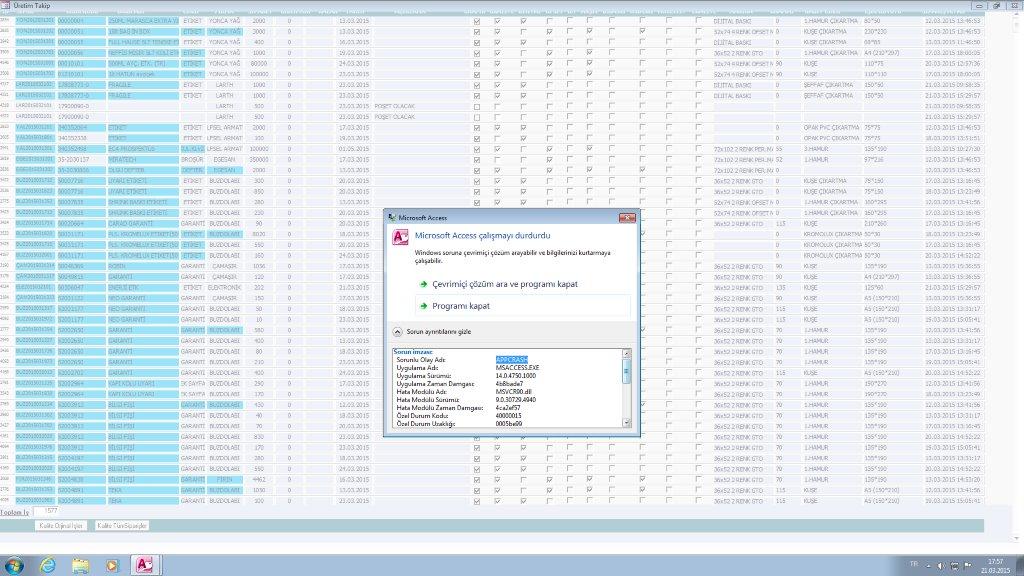1024x576 pixels.
Task: Click the TR language indicator
Action: click(x=913, y=565)
